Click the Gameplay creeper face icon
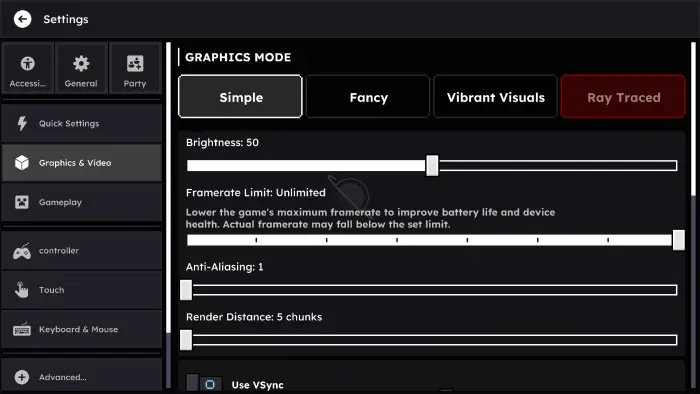This screenshot has width=700, height=394. (x=21, y=202)
